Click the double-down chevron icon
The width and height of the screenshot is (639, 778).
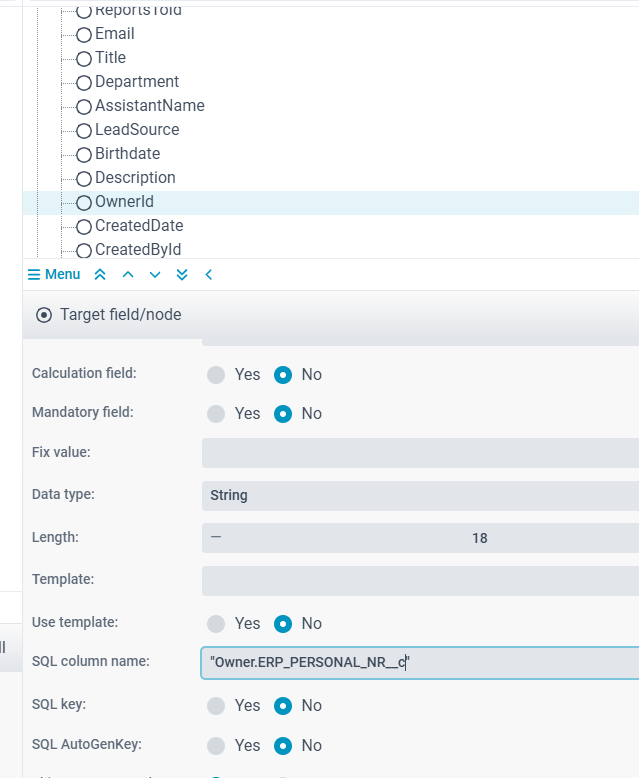[x=181, y=274]
